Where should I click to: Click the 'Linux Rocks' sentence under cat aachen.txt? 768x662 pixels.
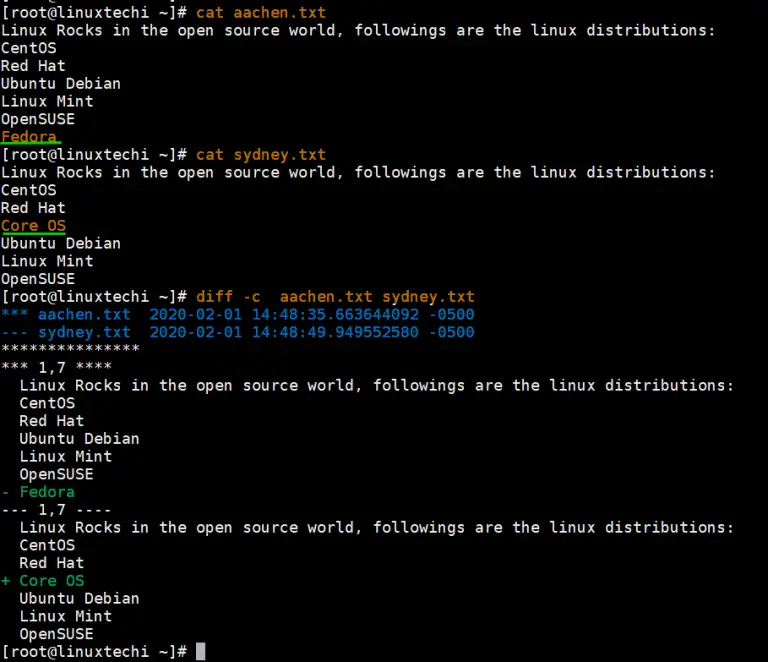pyautogui.click(x=358, y=30)
